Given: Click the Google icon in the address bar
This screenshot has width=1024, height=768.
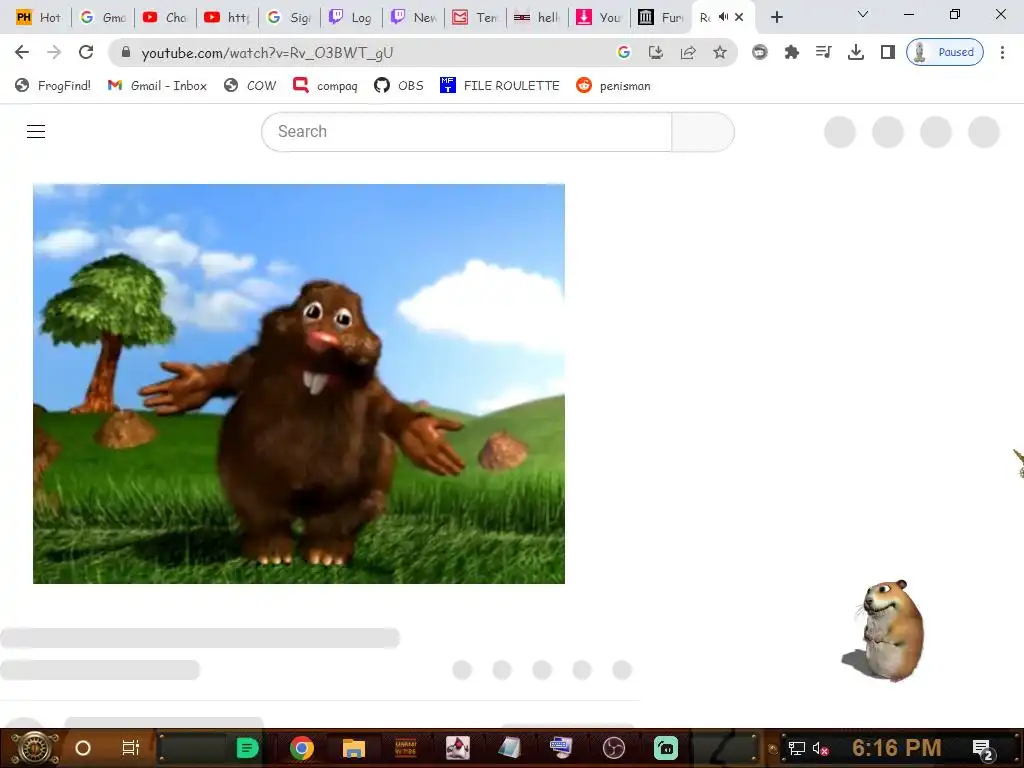Looking at the screenshot, I should coord(624,52).
